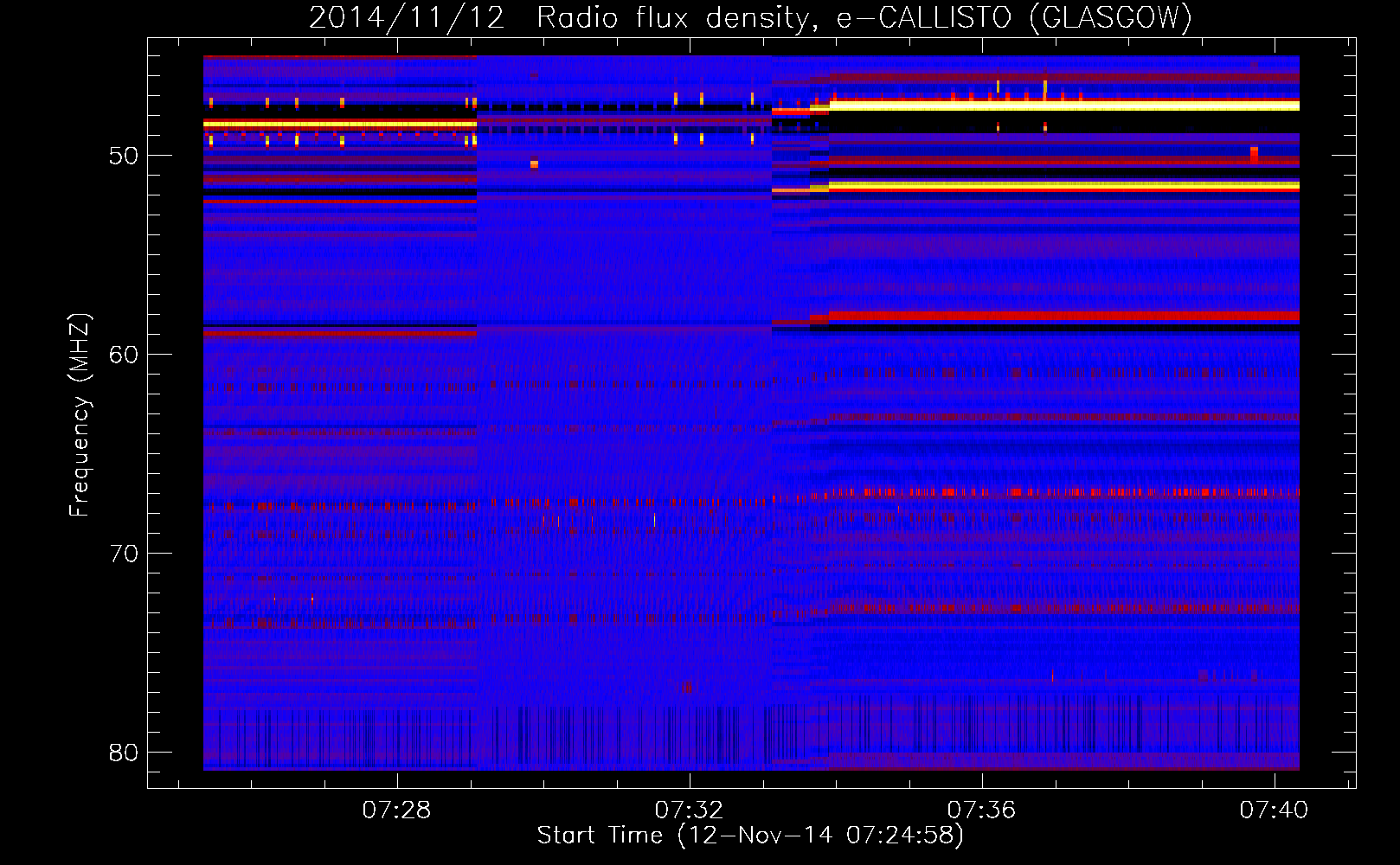Viewport: 1400px width, 865px height.
Task: Click the frequency tick label 80
Action: coord(124,753)
